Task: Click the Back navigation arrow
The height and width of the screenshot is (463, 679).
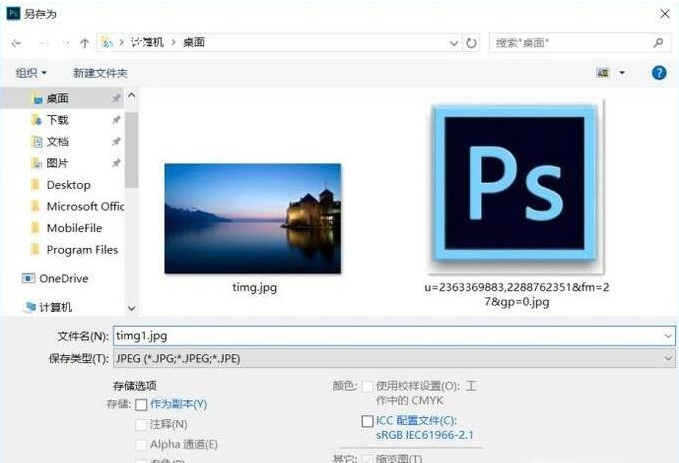Action: point(16,43)
